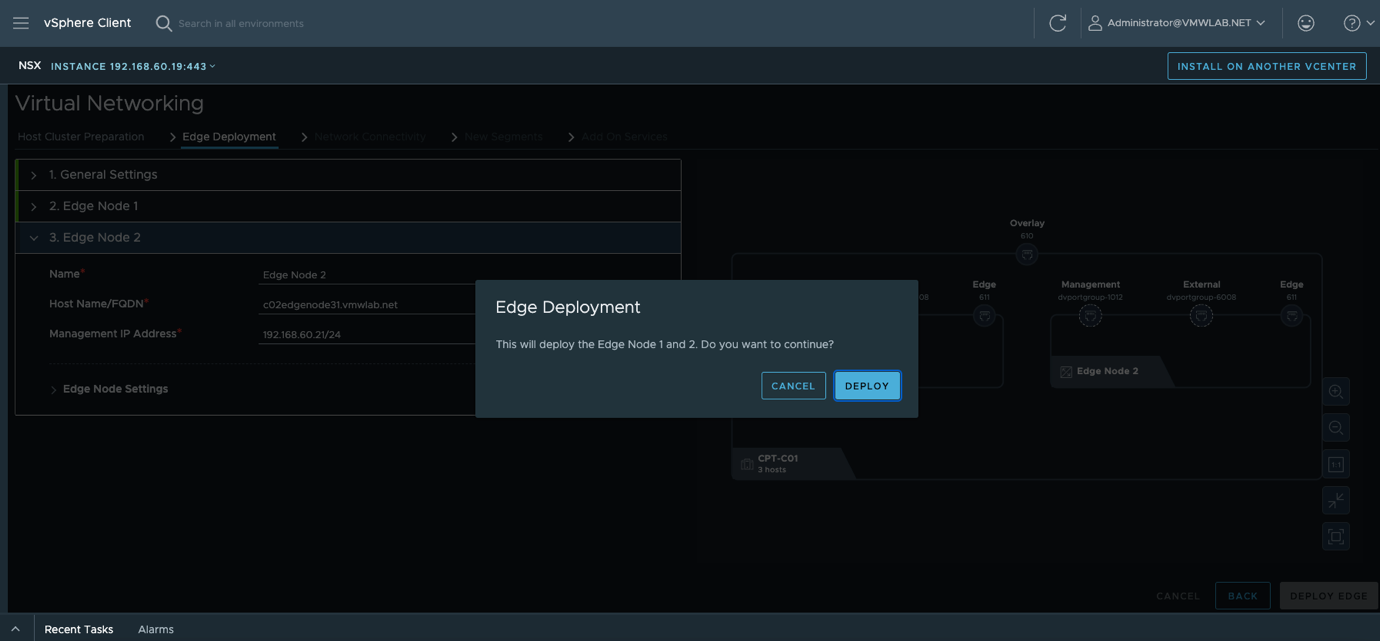Click the Edge Node 2 label icon
This screenshot has height=641, width=1380.
(x=1066, y=372)
